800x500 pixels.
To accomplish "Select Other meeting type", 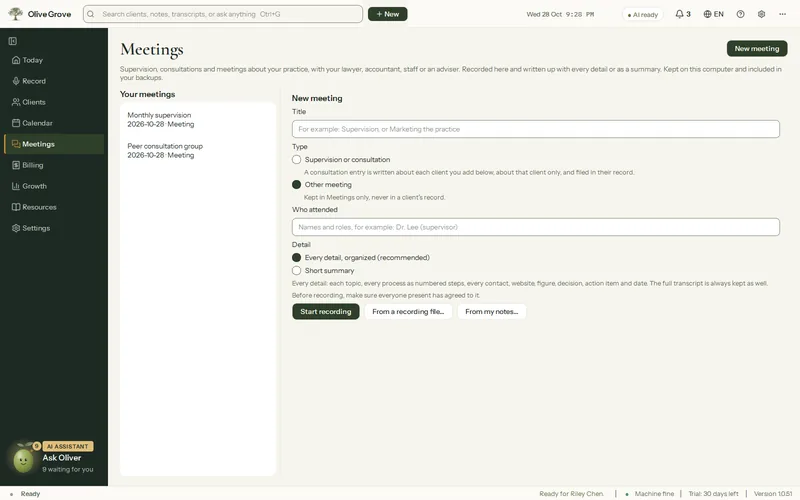I will [x=296, y=185].
